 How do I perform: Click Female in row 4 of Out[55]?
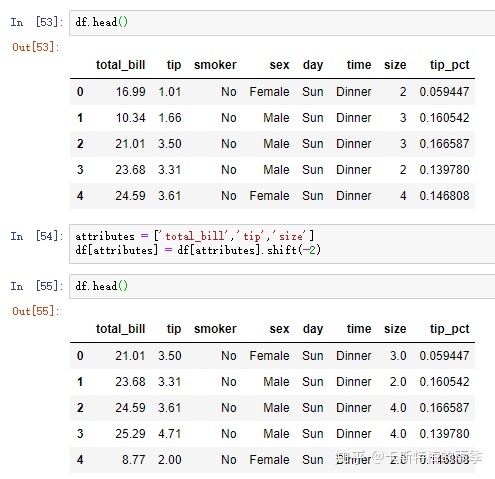click(x=269, y=460)
